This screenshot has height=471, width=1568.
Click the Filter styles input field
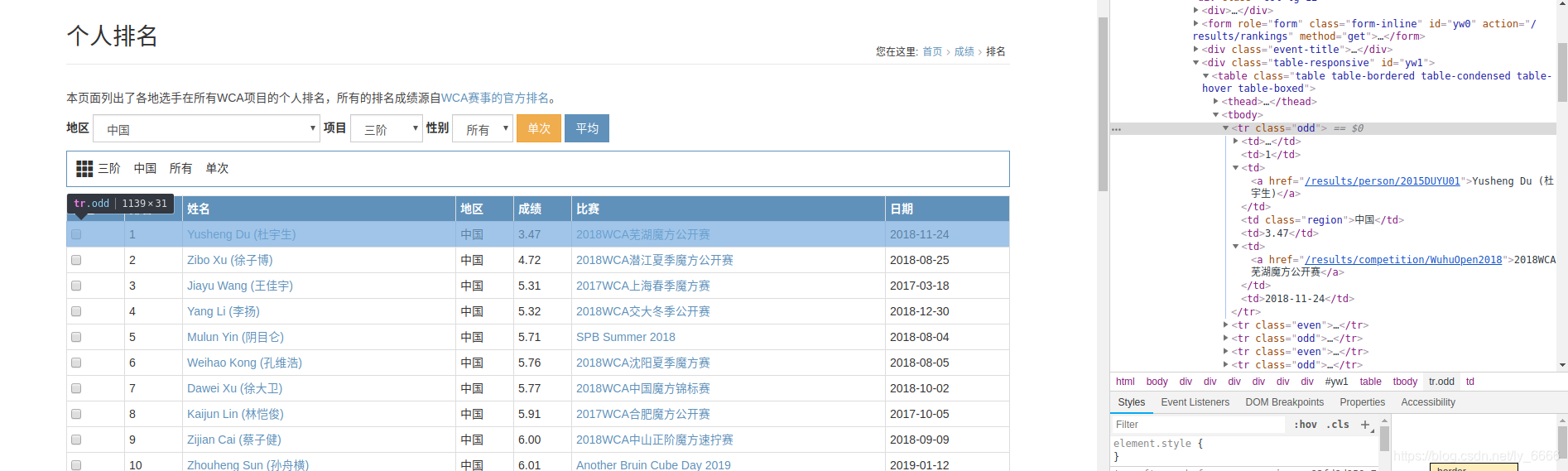click(1199, 425)
